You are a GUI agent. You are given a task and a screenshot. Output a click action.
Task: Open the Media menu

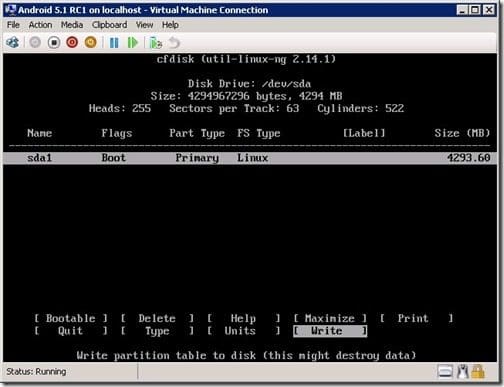pos(72,25)
